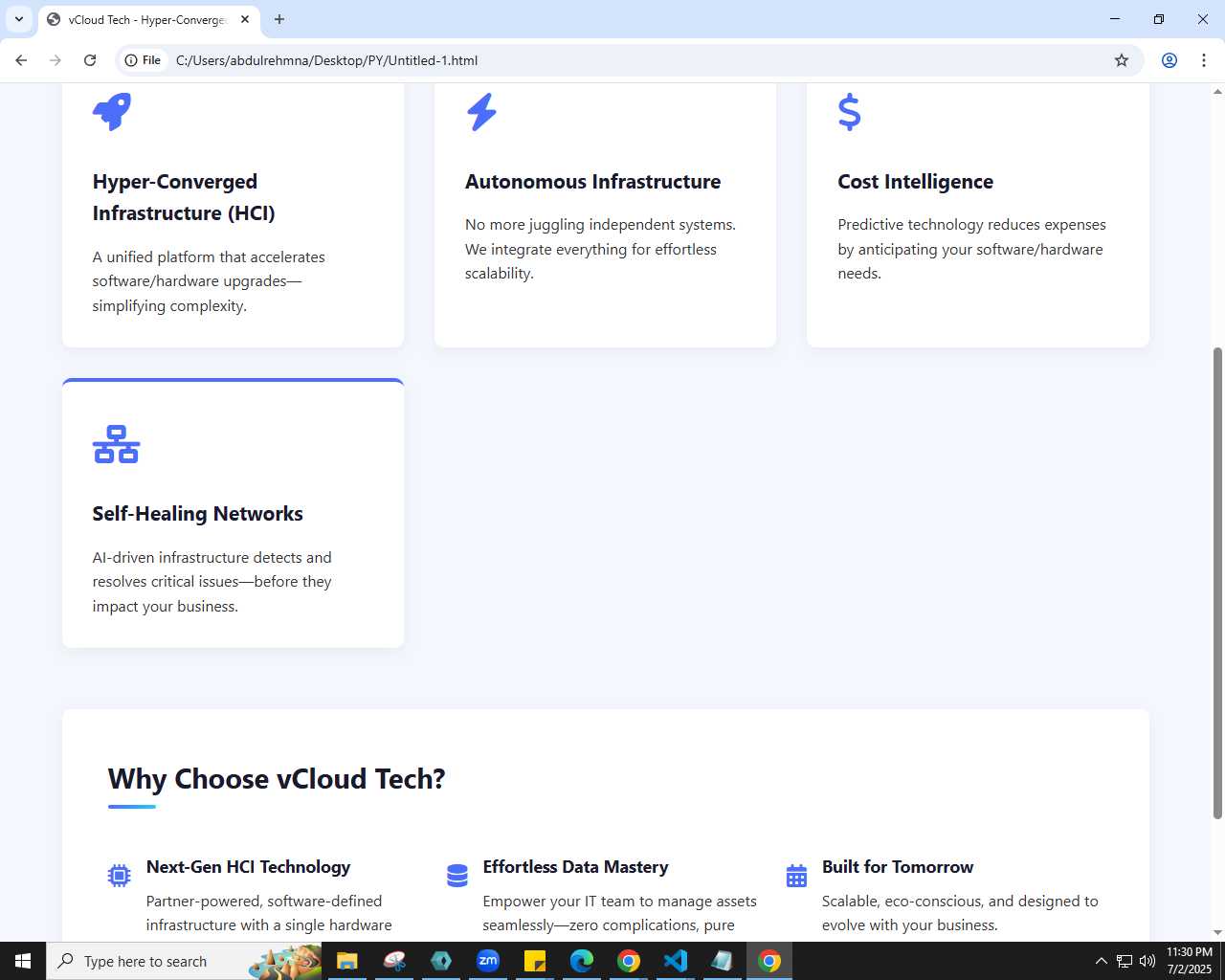Click the calendar icon beside Built for Tomorrow
This screenshot has width=1225, height=980.
pyautogui.click(x=796, y=875)
